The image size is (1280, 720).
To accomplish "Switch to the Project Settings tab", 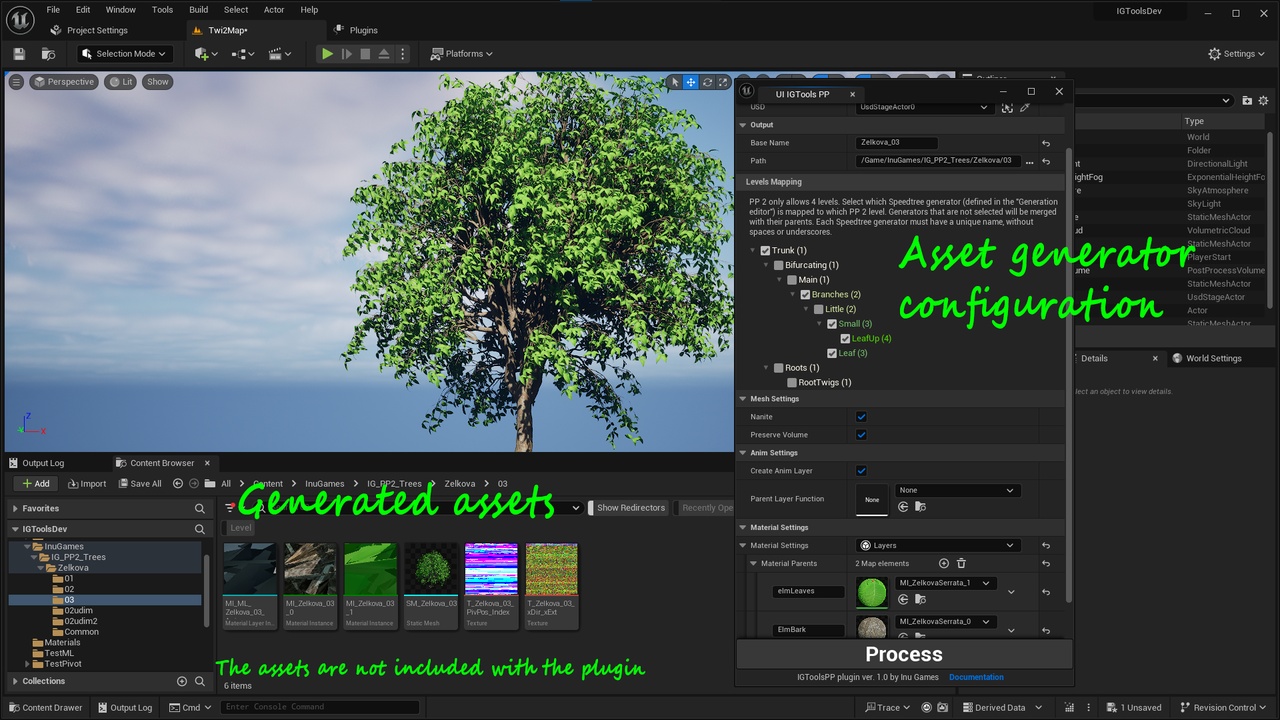I will (x=97, y=30).
